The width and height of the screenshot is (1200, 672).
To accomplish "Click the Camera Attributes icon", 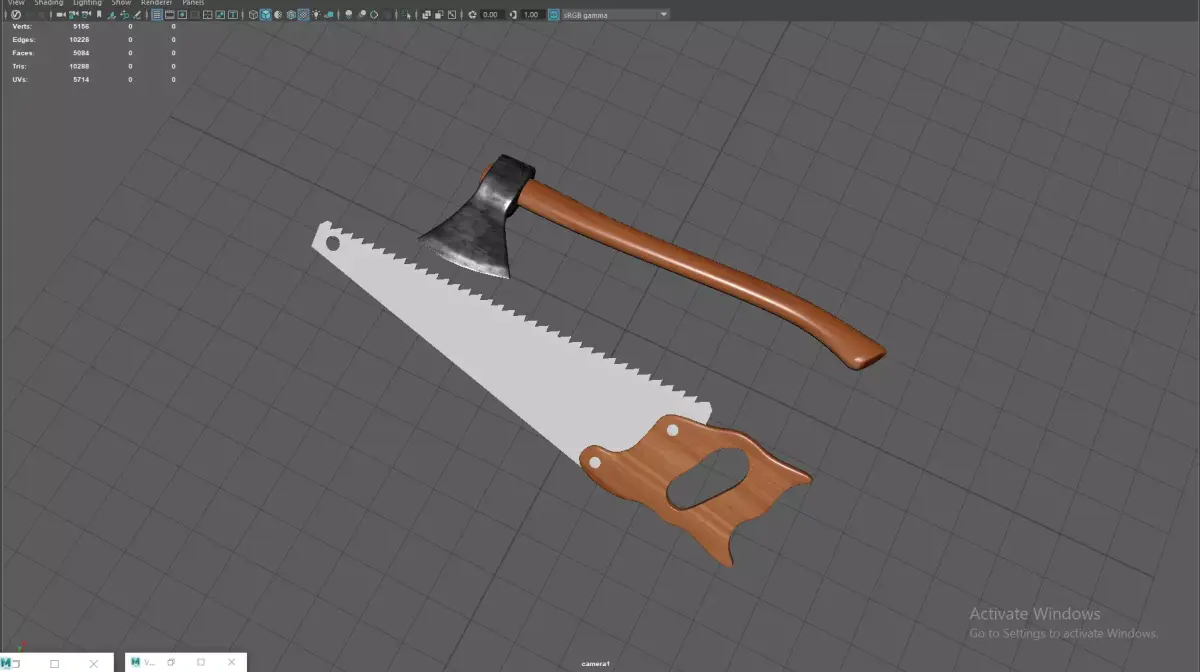I will (86, 15).
